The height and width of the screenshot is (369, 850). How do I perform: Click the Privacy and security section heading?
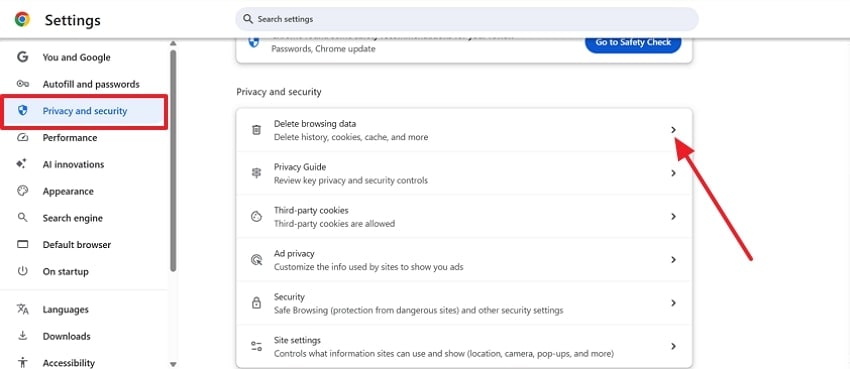point(279,92)
